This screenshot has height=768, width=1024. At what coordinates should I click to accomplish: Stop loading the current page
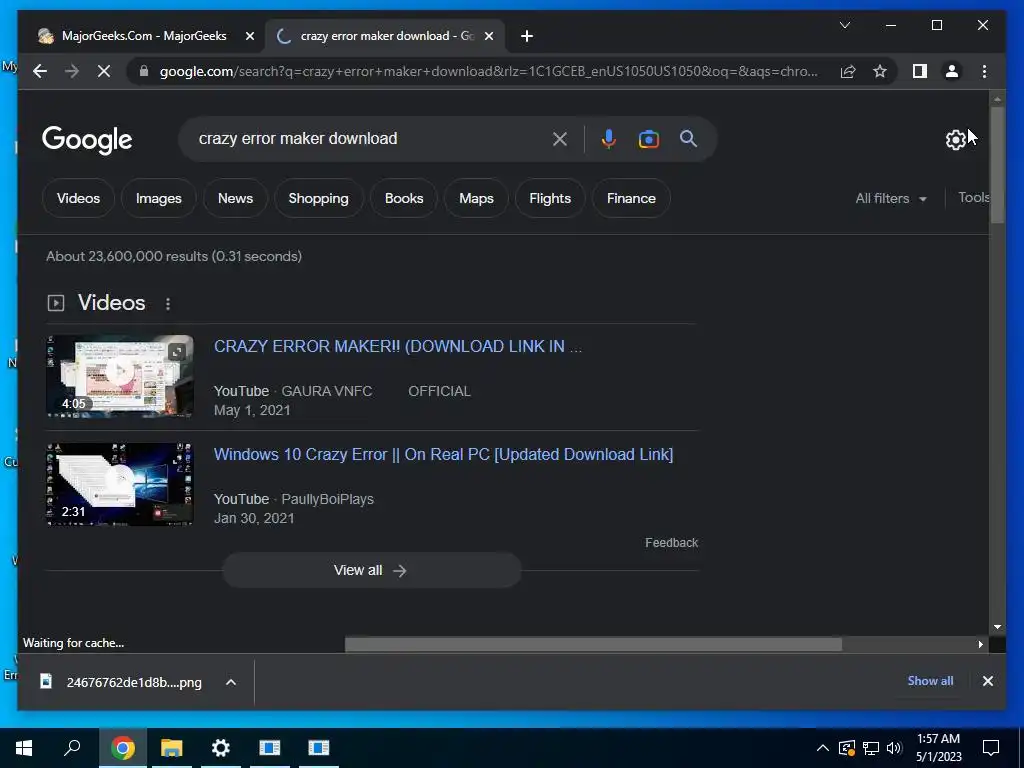click(104, 71)
